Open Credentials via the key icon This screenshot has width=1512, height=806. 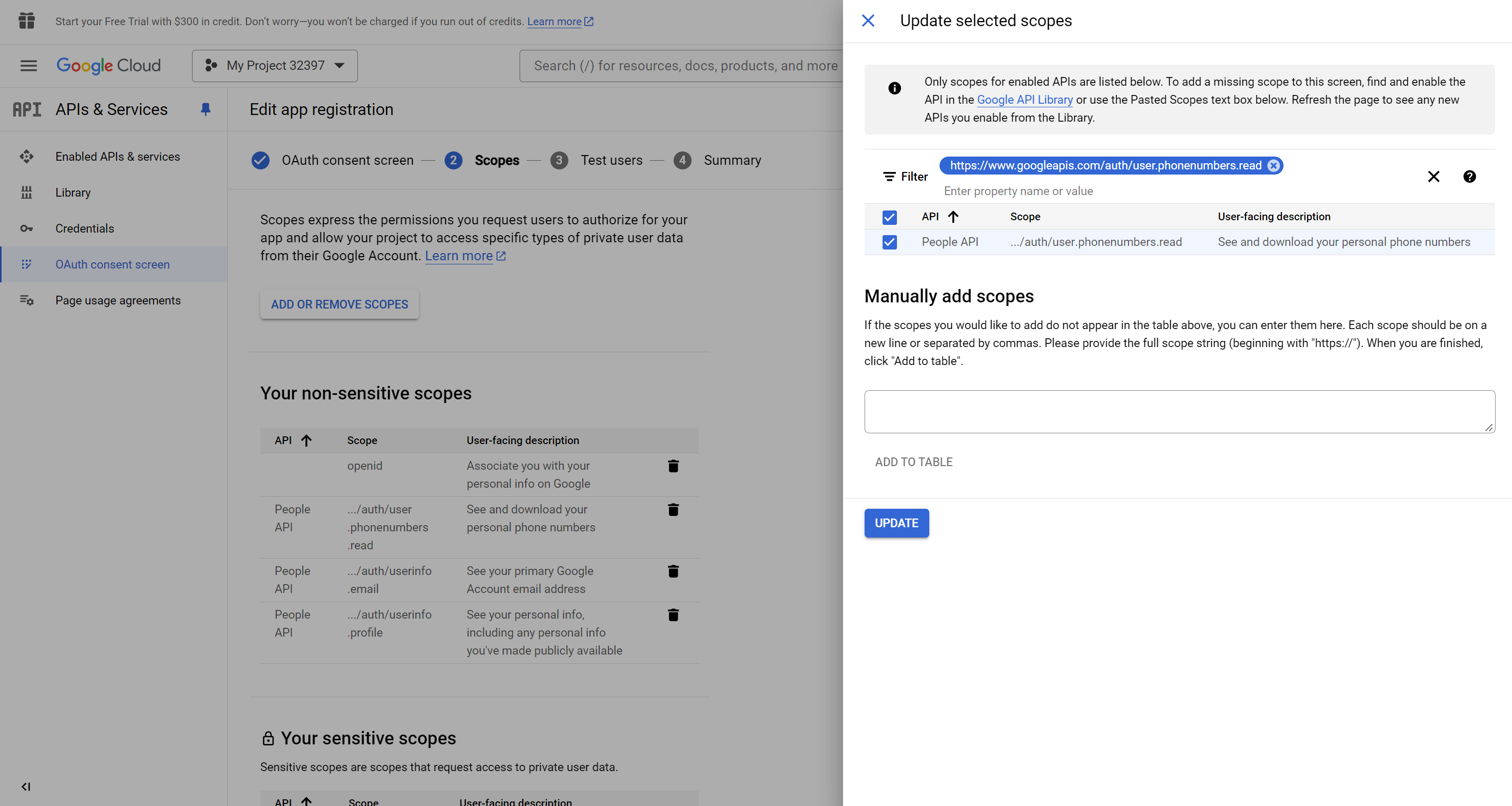tap(27, 228)
